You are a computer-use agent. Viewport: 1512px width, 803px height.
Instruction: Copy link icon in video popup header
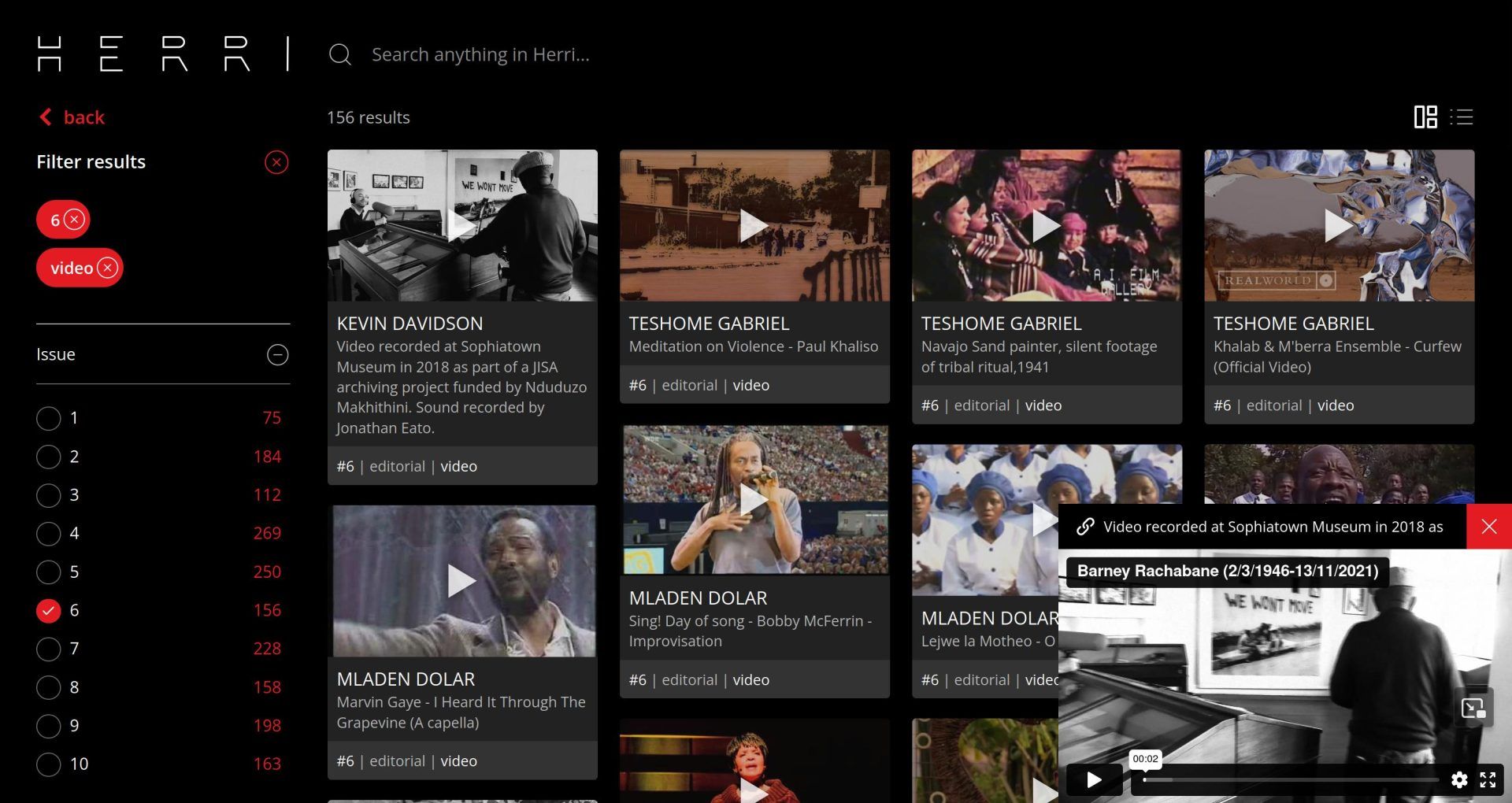pyautogui.click(x=1085, y=527)
